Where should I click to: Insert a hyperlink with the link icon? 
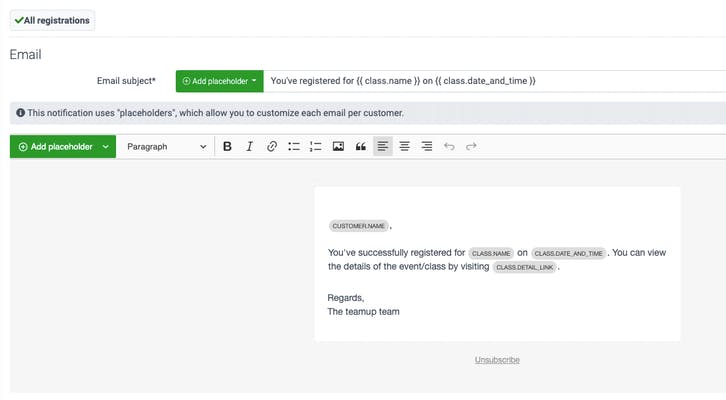coord(272,147)
